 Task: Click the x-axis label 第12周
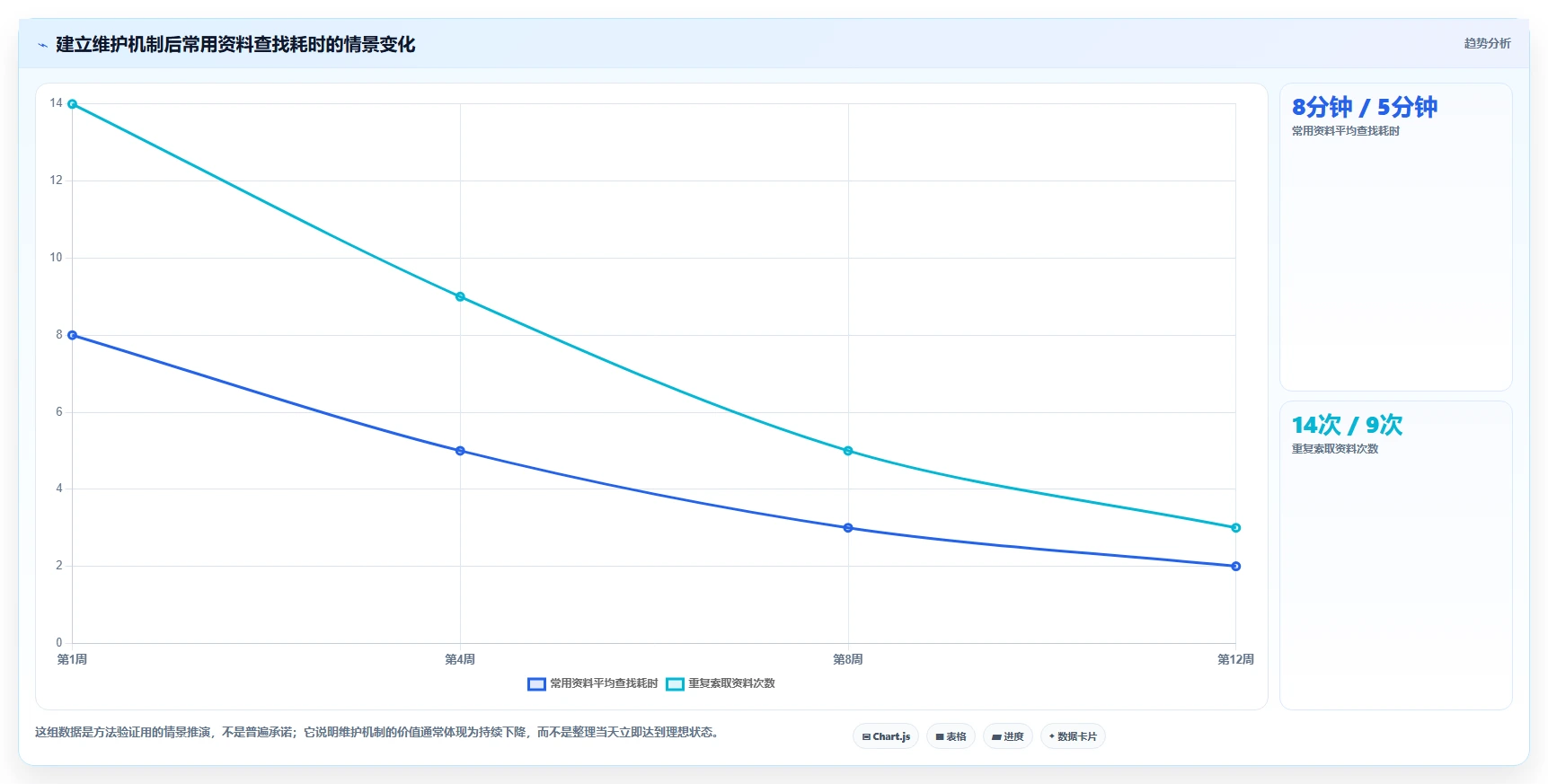click(x=1235, y=659)
